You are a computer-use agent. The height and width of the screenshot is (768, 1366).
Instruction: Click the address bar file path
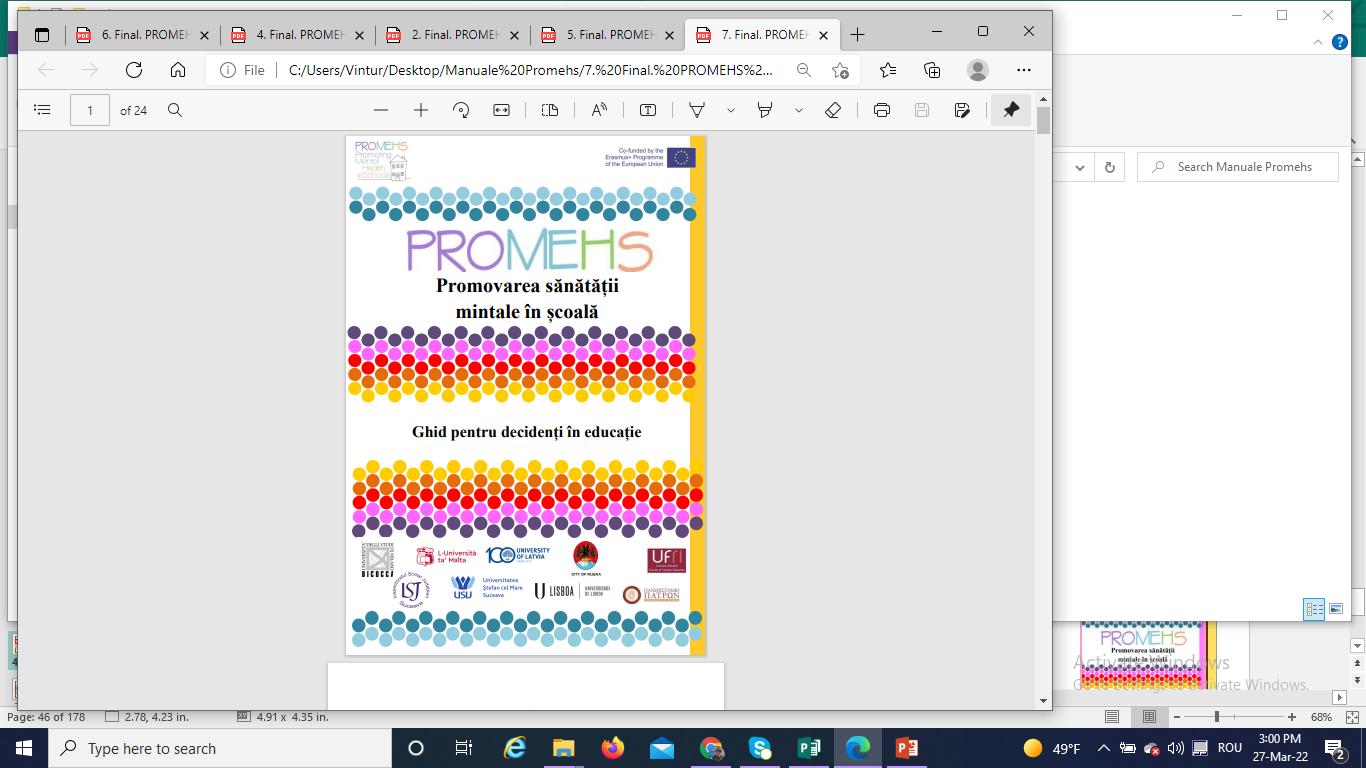(x=531, y=70)
